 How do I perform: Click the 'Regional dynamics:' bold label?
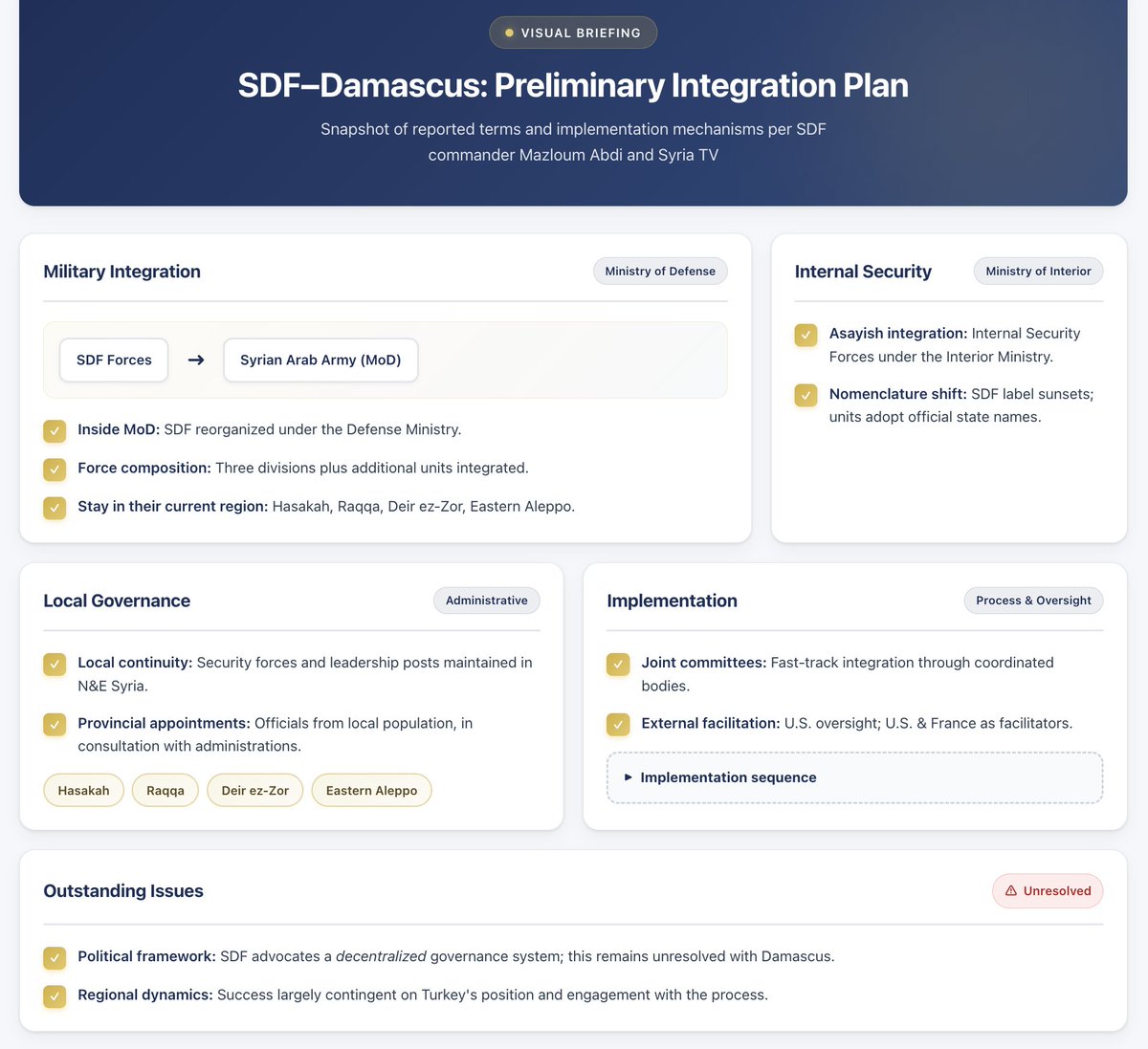pos(145,994)
